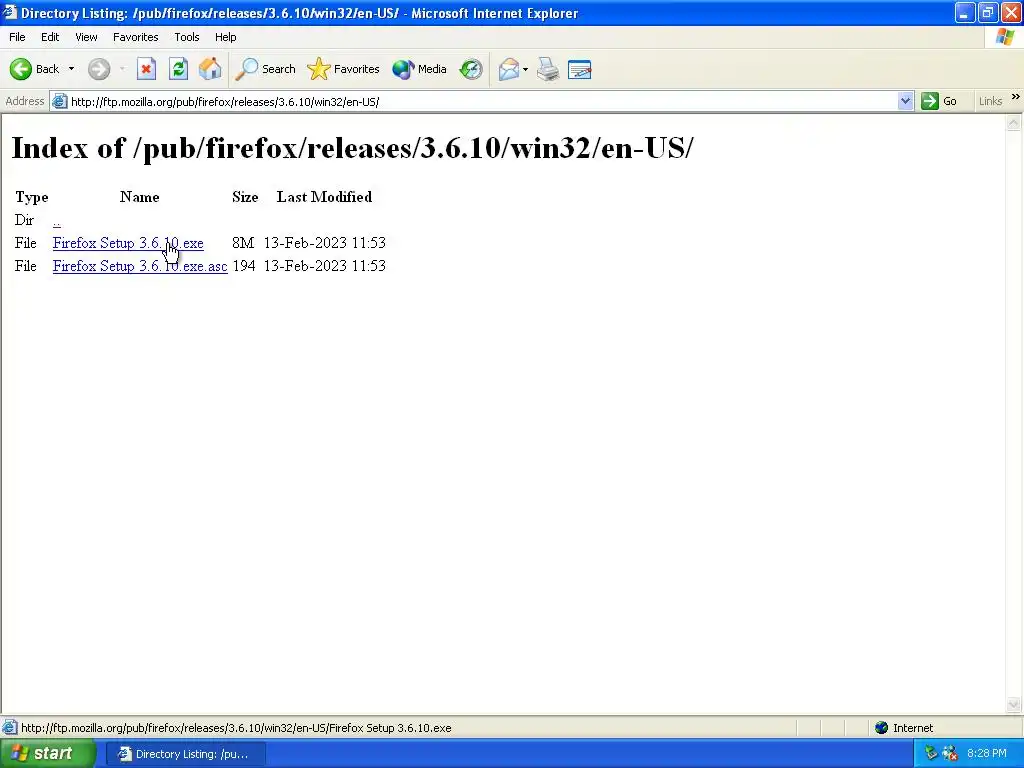Select the '194' size value
The image size is (1024, 768).
tap(244, 266)
